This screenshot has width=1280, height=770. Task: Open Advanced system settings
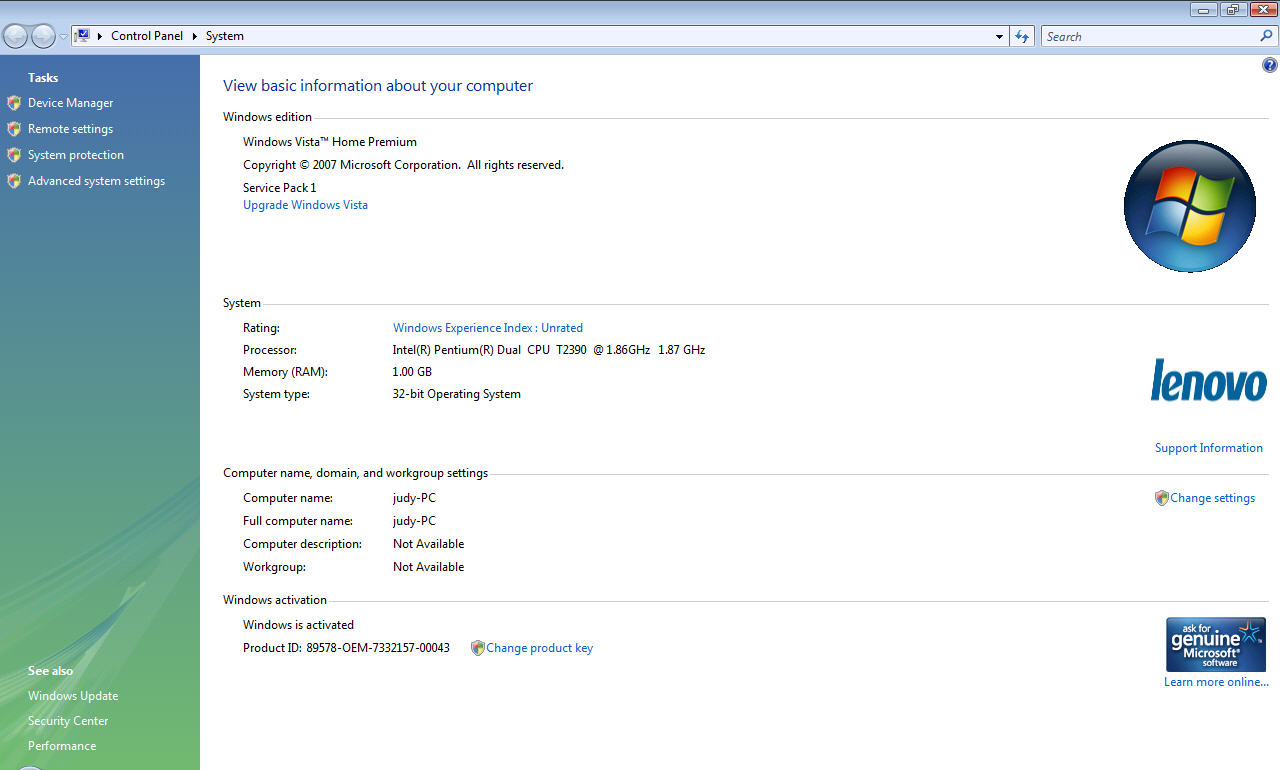96,181
